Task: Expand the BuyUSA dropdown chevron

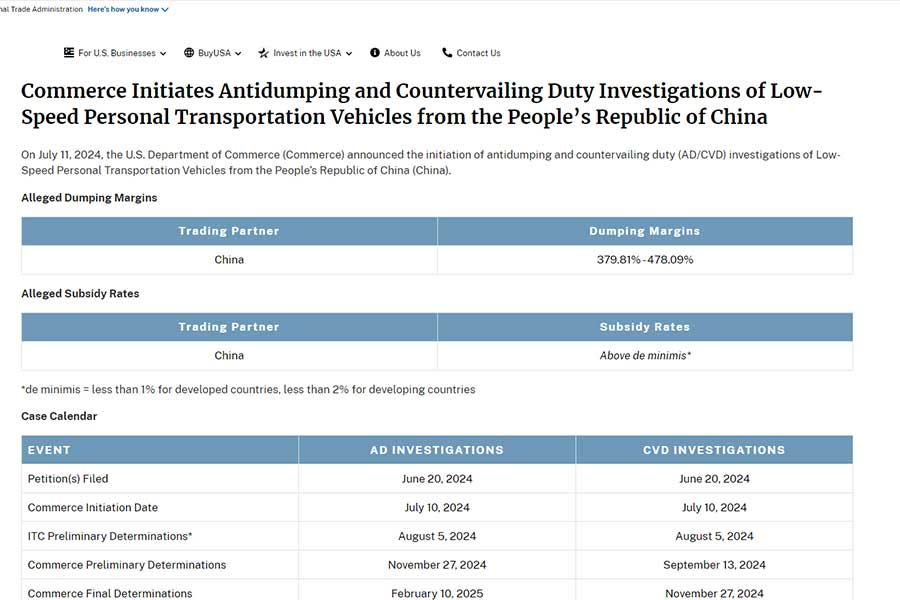Action: pyautogui.click(x=238, y=53)
